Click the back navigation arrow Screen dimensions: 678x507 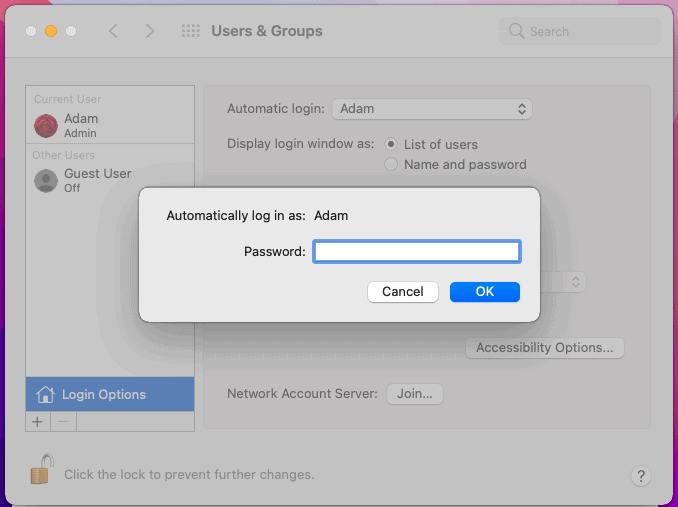(x=113, y=31)
